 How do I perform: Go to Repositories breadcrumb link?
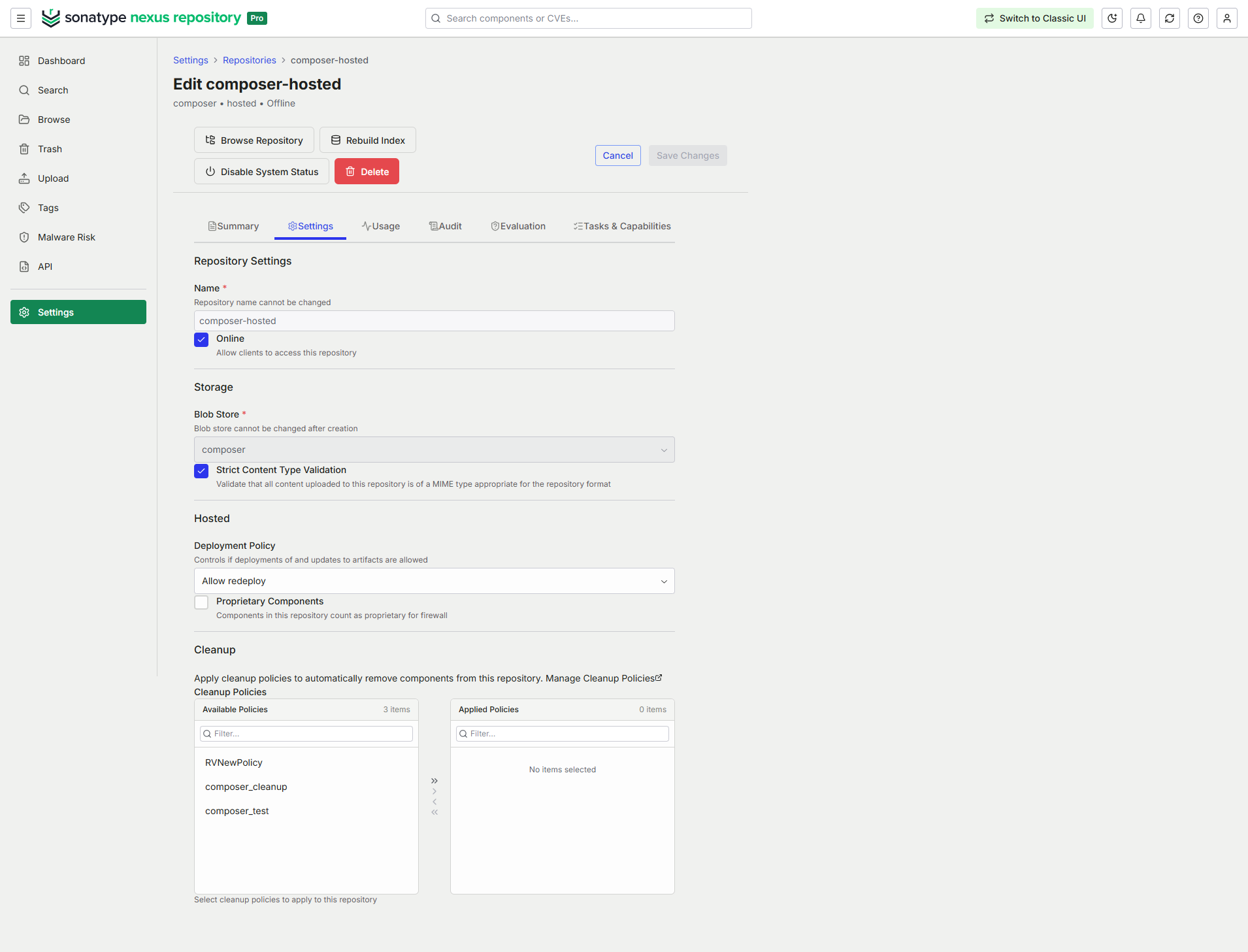point(250,60)
